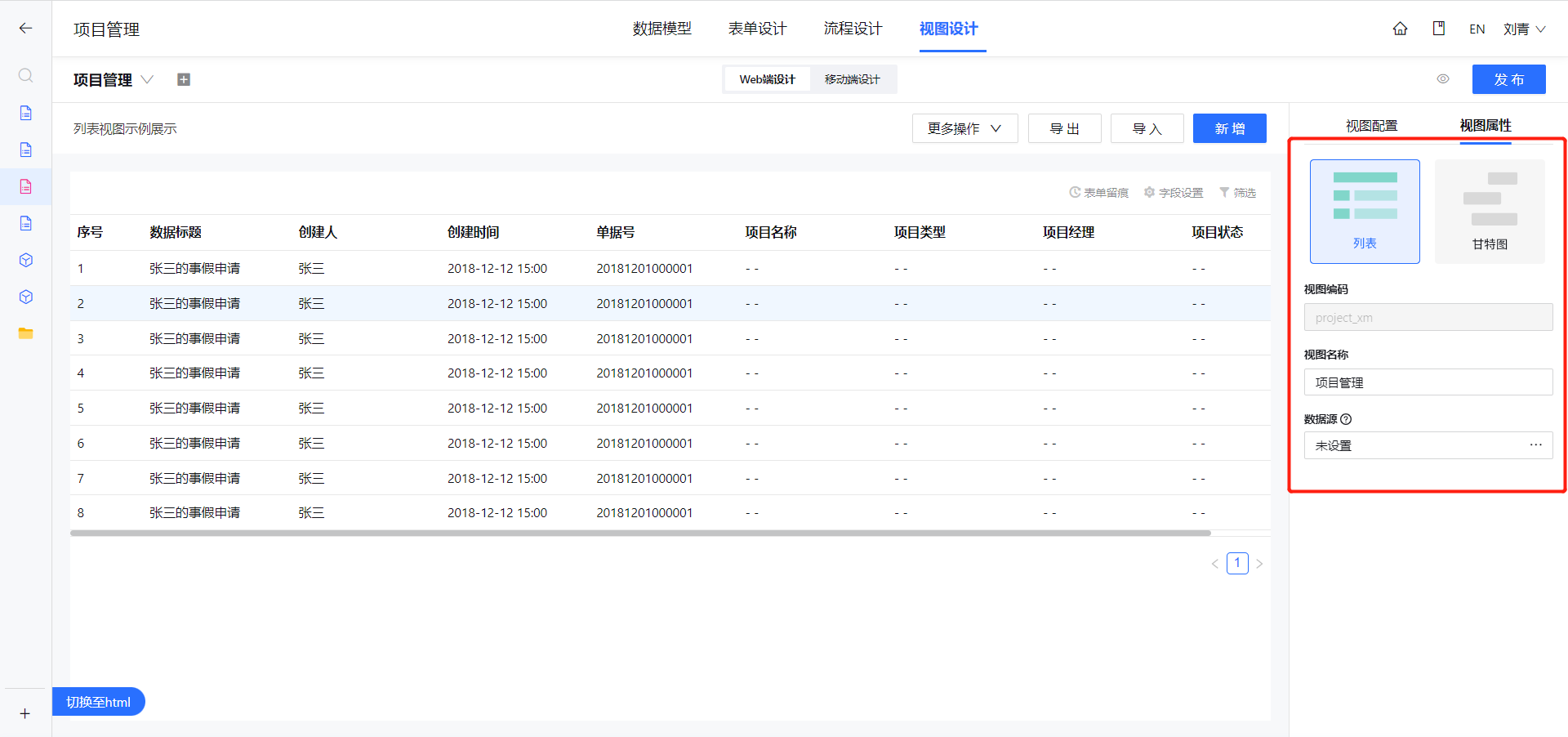Click the 切换至html button
This screenshot has height=737, width=1568.
(x=98, y=702)
